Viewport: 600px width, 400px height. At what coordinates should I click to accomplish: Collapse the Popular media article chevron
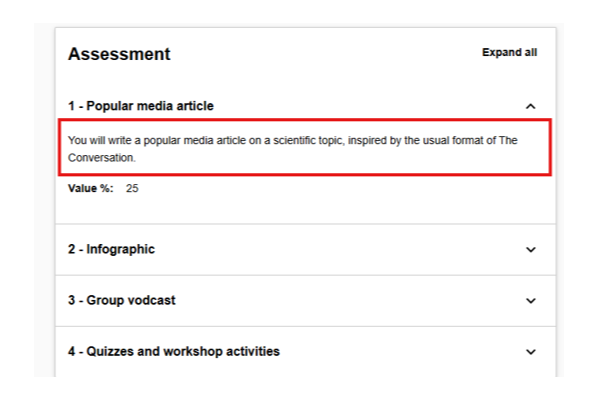tap(530, 106)
